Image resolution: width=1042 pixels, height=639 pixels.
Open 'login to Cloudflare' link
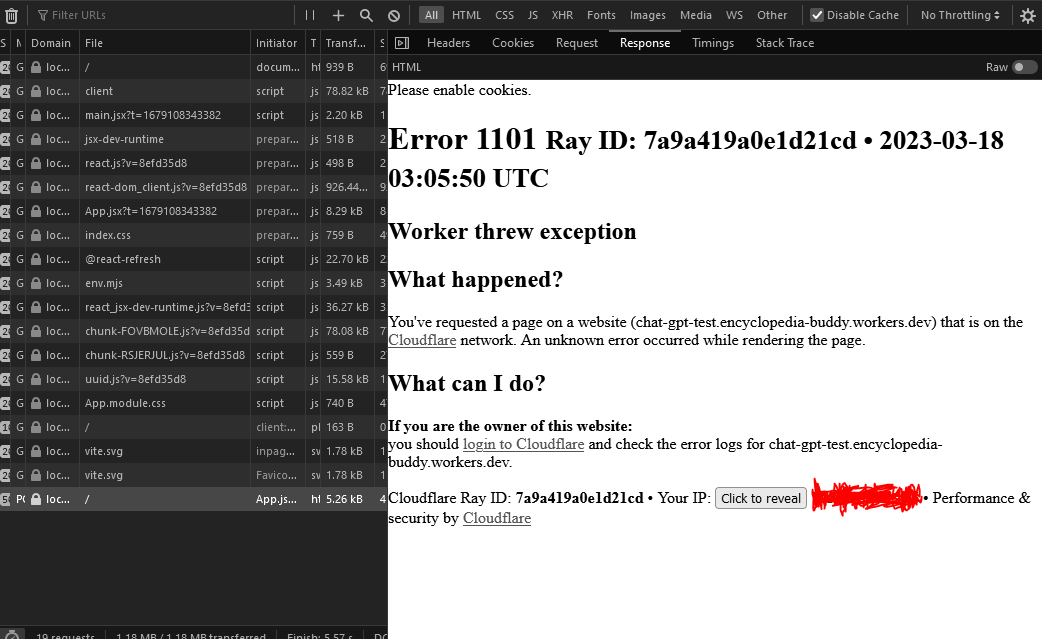click(x=524, y=444)
